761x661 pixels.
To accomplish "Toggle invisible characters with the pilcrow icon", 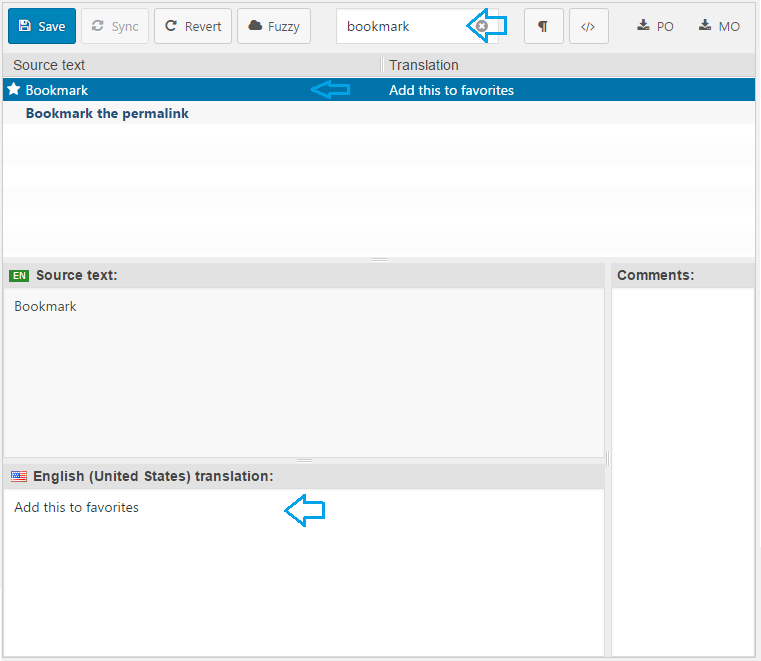I will click(x=543, y=26).
